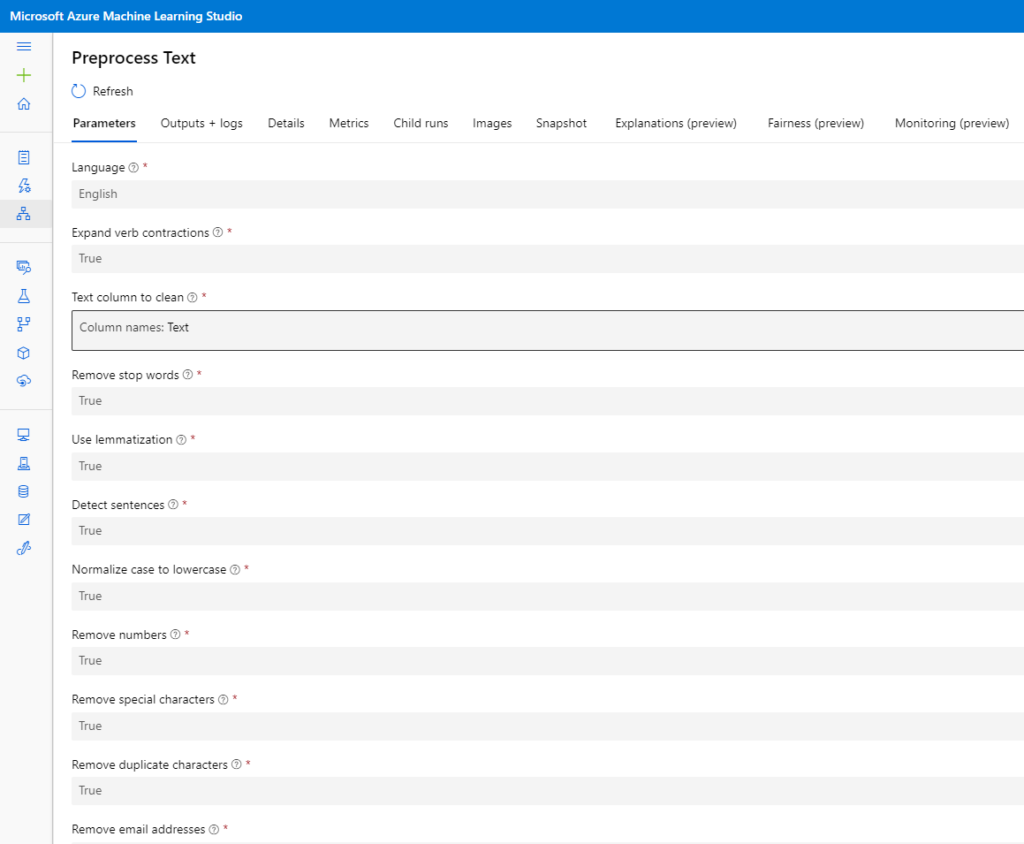Click help icon beside Remove stop words

(x=187, y=375)
